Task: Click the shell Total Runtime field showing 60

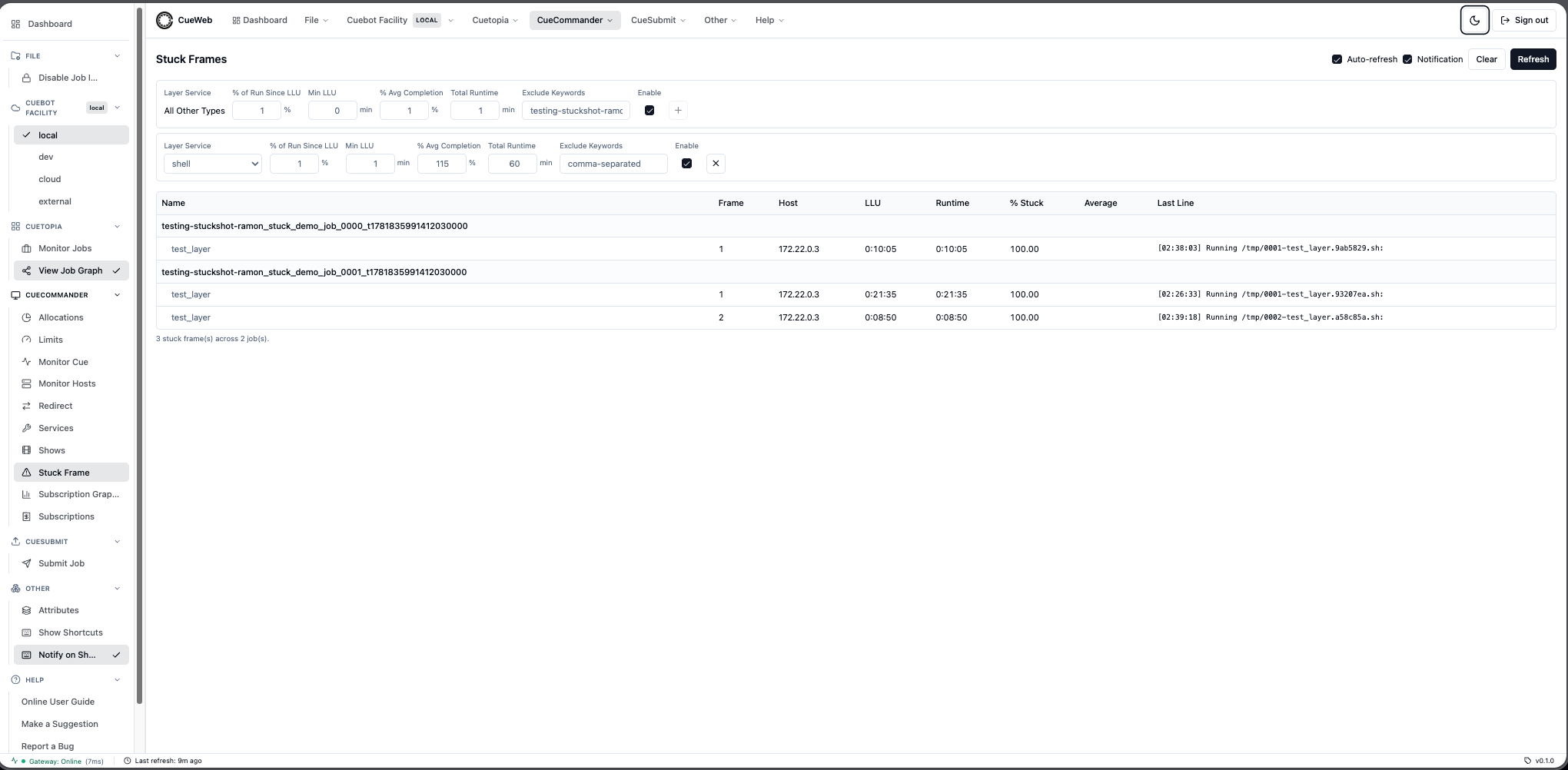Action: point(512,164)
